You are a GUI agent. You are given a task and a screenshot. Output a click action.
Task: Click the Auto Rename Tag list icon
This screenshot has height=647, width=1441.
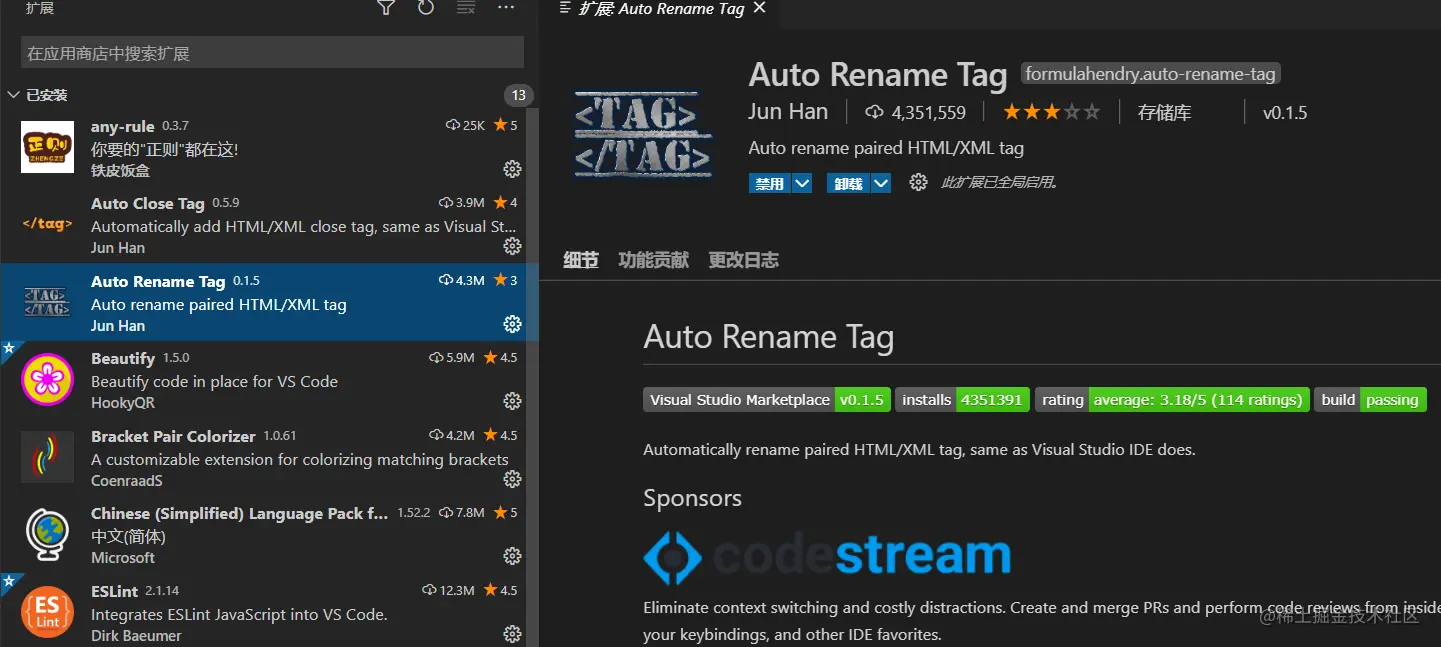point(48,302)
